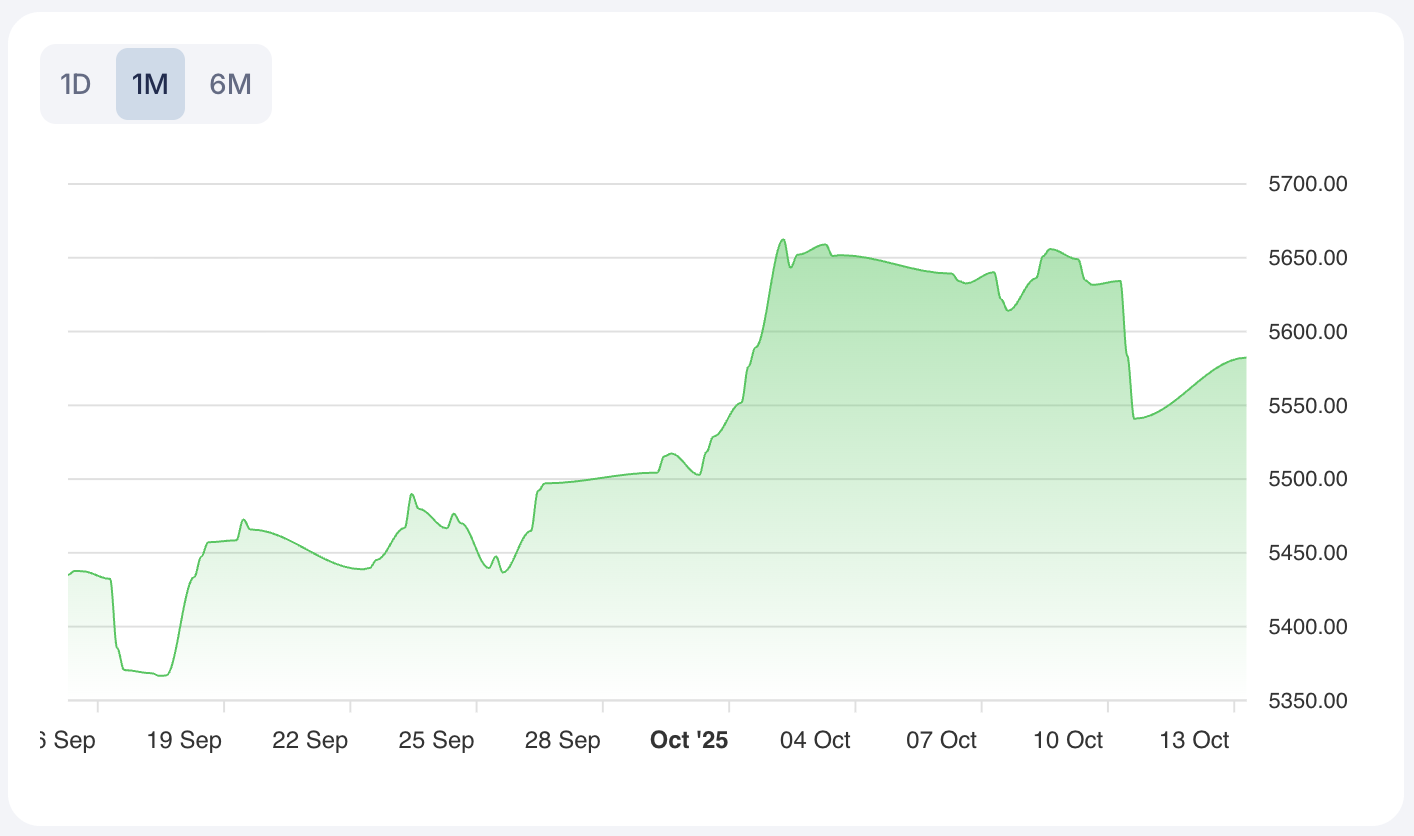
Task: Click the 5650.00 price axis label
Action: [x=1307, y=258]
